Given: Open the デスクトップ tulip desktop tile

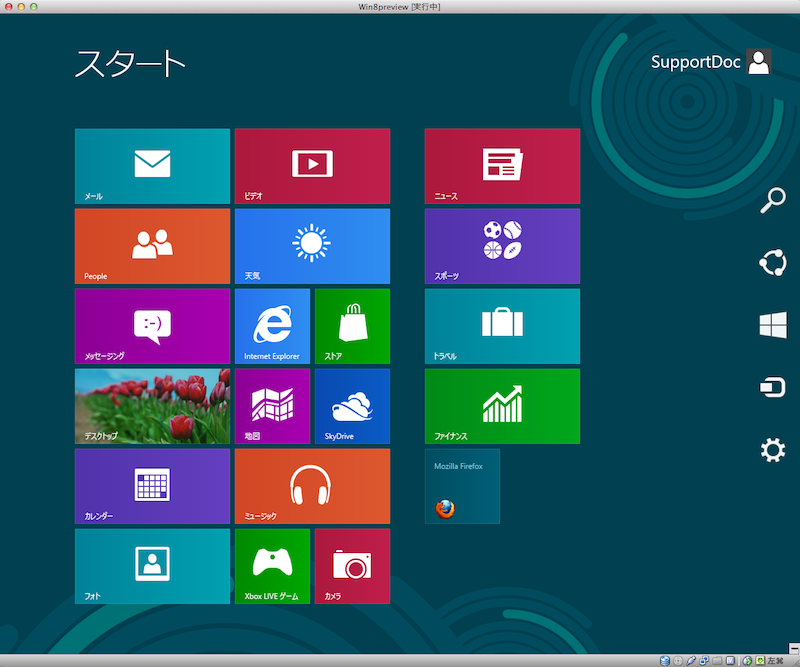Looking at the screenshot, I should tap(152, 406).
